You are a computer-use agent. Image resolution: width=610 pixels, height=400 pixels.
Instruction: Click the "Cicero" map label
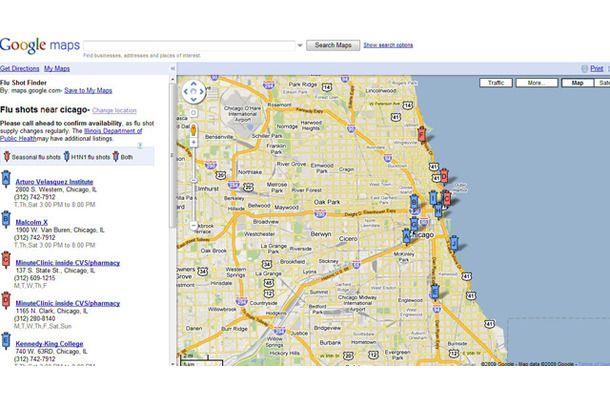[x=348, y=238]
